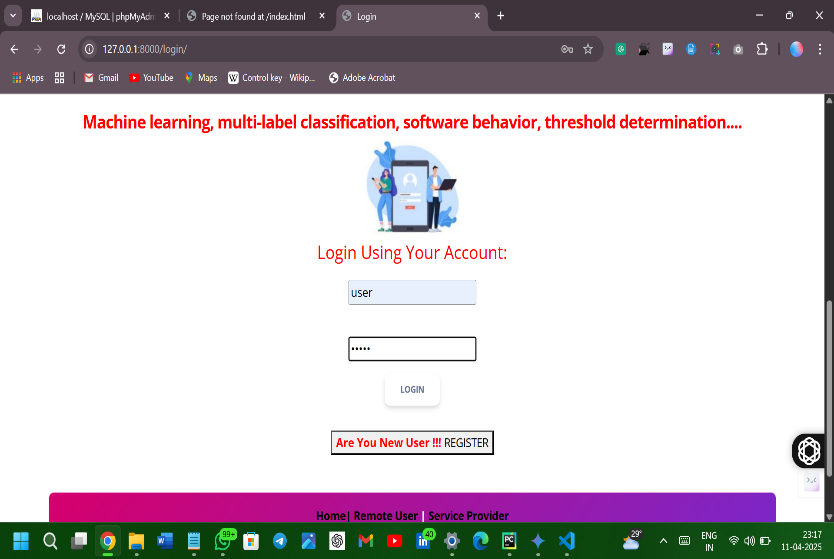Viewport: 834px width, 559px height.
Task: Open the ENG IN language switcher
Action: tap(709, 541)
